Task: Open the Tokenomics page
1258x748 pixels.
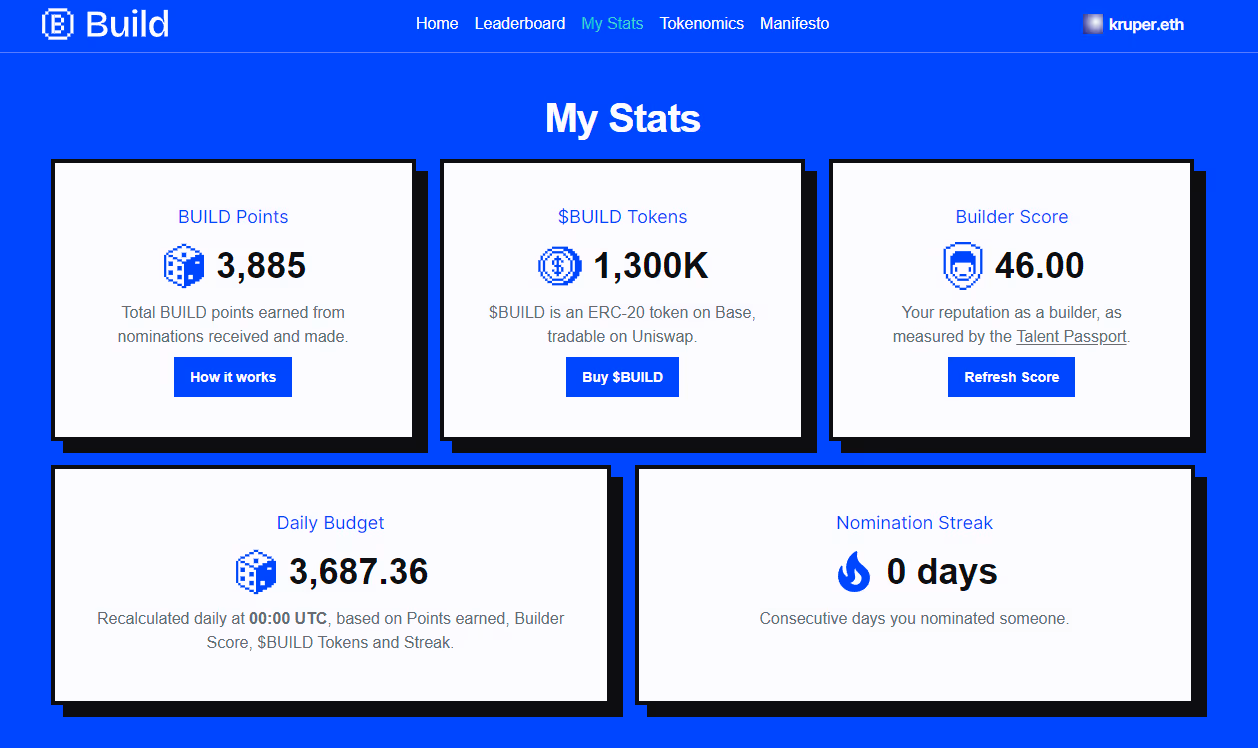Action: pyautogui.click(x=701, y=23)
